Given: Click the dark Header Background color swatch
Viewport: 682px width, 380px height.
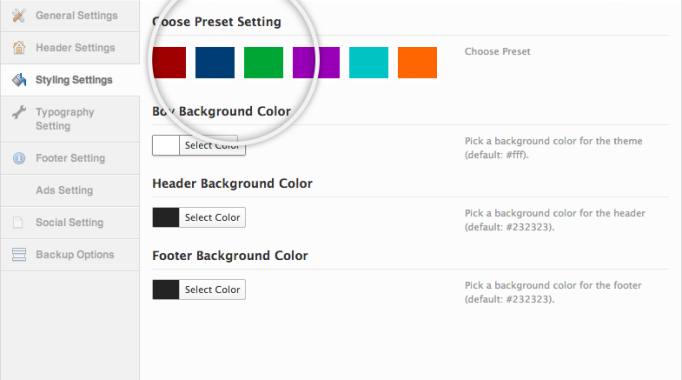Looking at the screenshot, I should (x=166, y=217).
